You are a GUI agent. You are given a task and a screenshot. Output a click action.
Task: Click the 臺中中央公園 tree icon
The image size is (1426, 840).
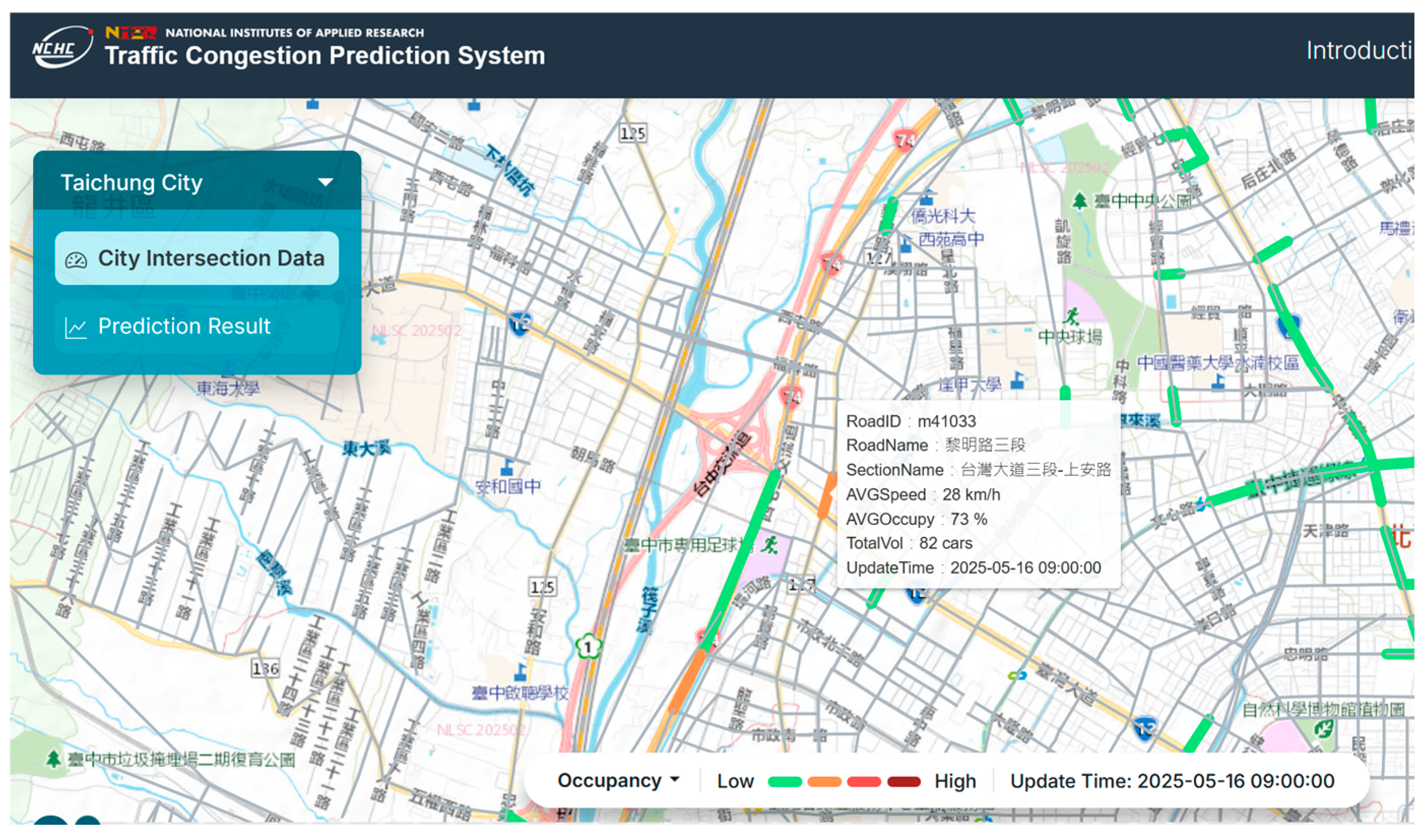click(1080, 201)
